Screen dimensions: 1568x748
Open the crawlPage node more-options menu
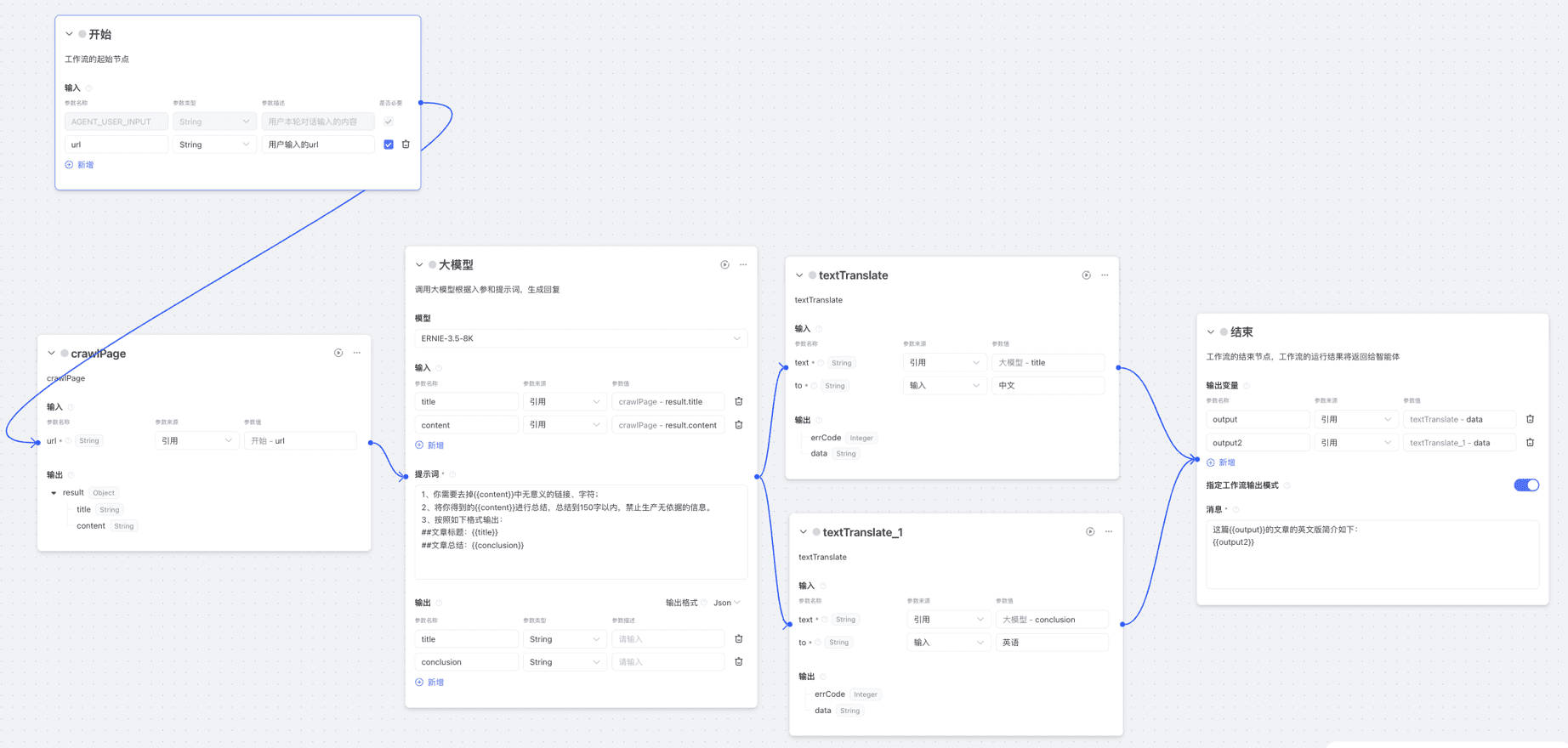click(x=357, y=353)
